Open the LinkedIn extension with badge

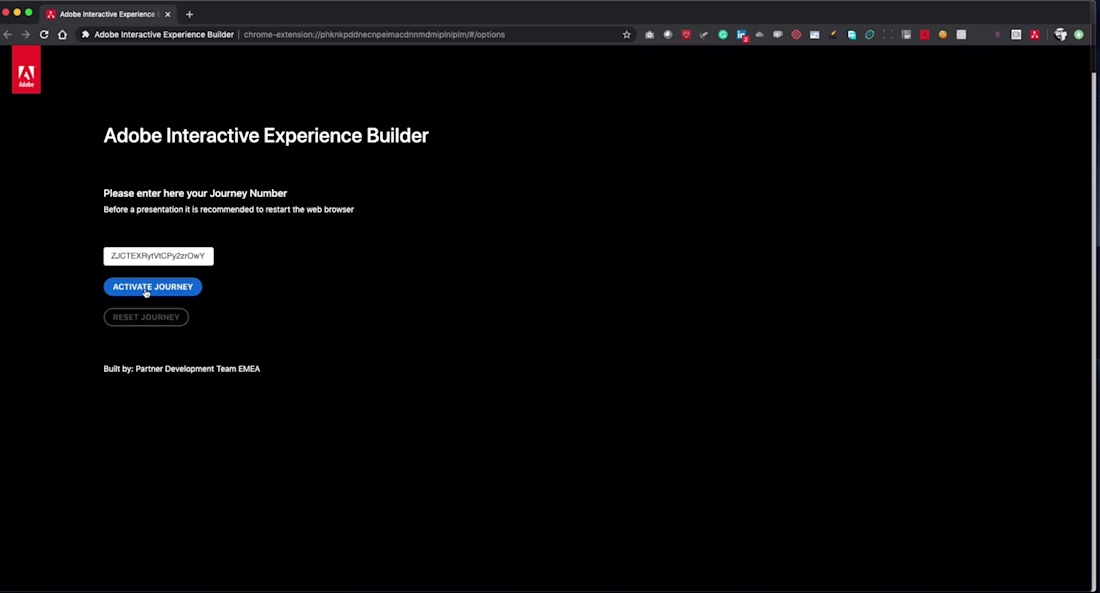(x=742, y=35)
